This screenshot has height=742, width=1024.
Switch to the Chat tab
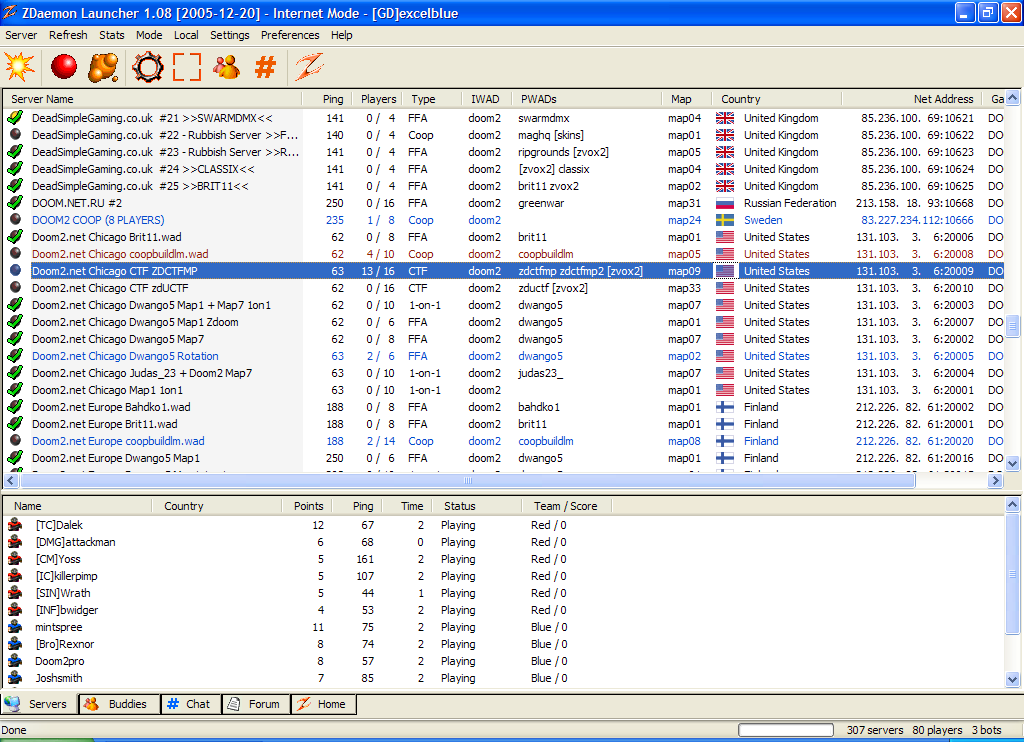pyautogui.click(x=191, y=704)
